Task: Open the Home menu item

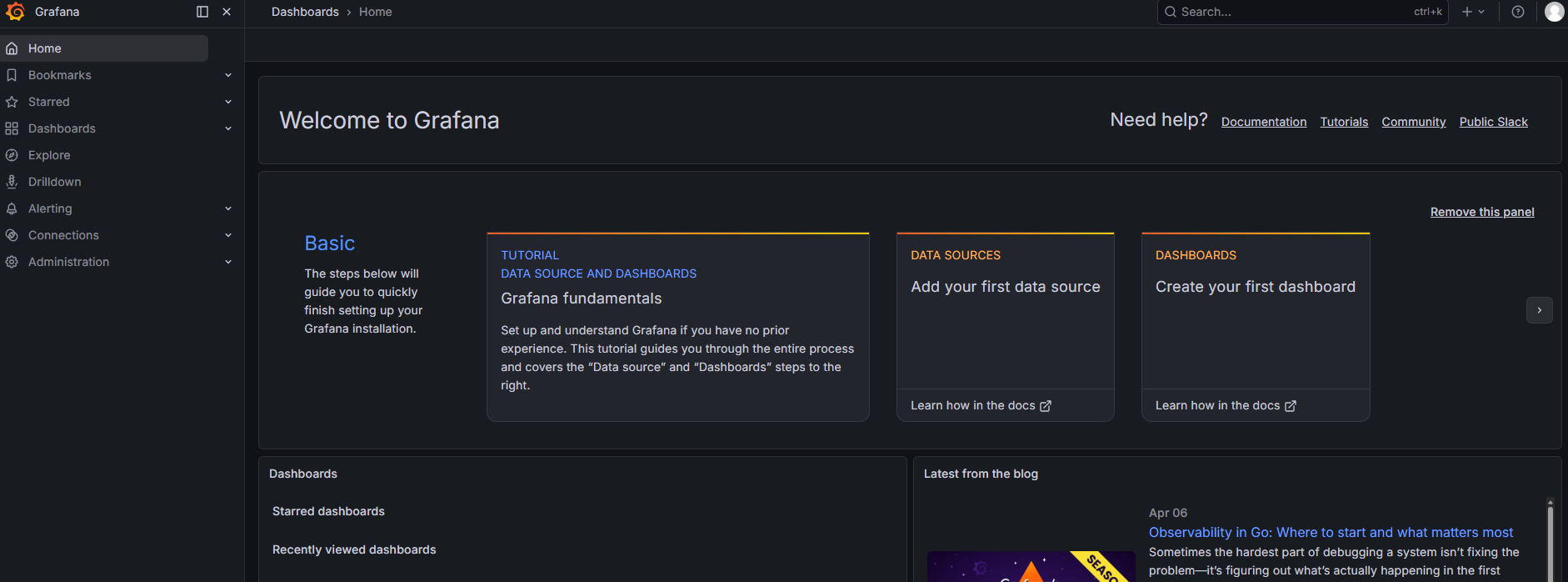Action: [x=104, y=48]
